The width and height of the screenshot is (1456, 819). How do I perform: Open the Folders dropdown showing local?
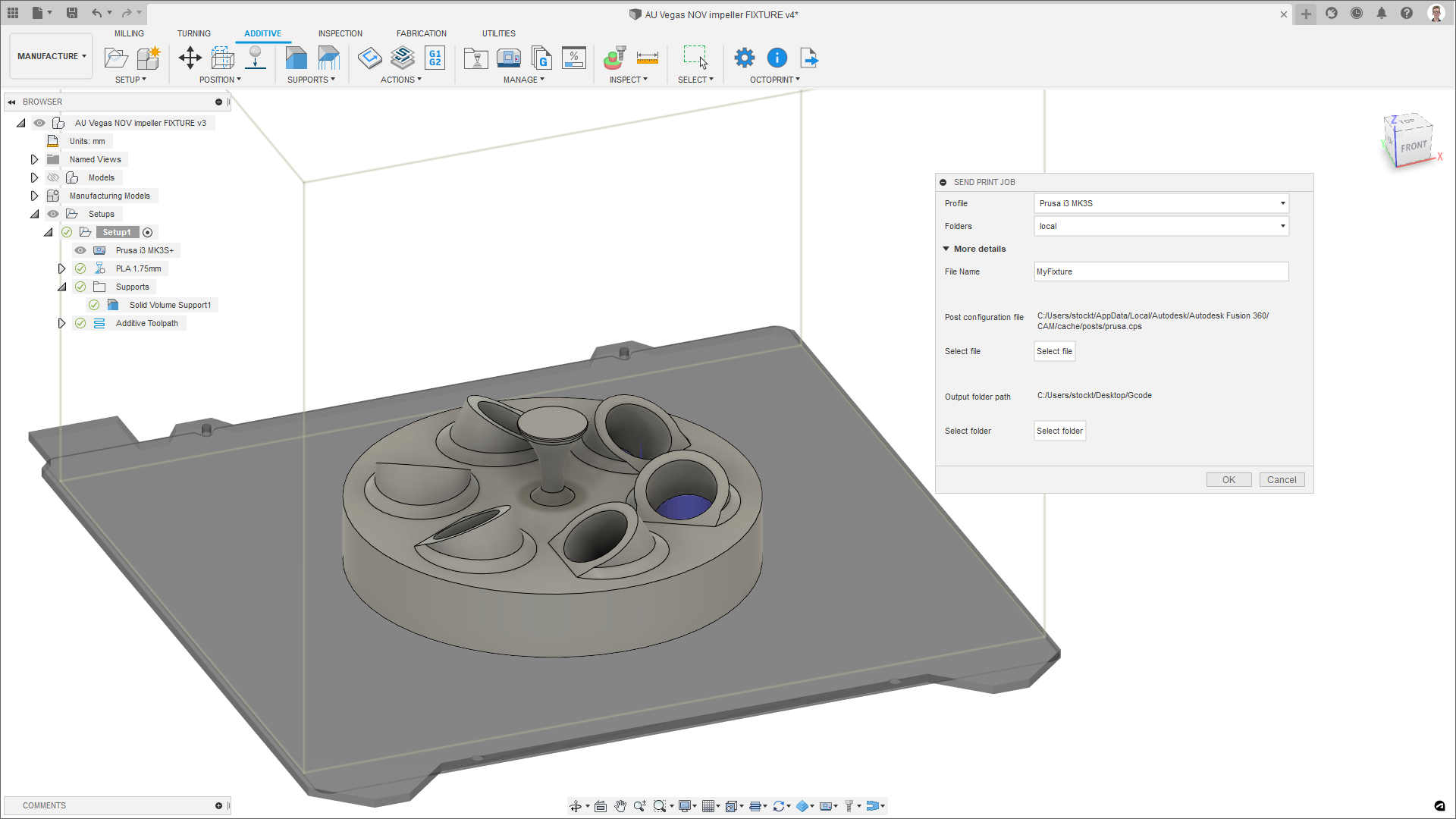coord(1160,226)
